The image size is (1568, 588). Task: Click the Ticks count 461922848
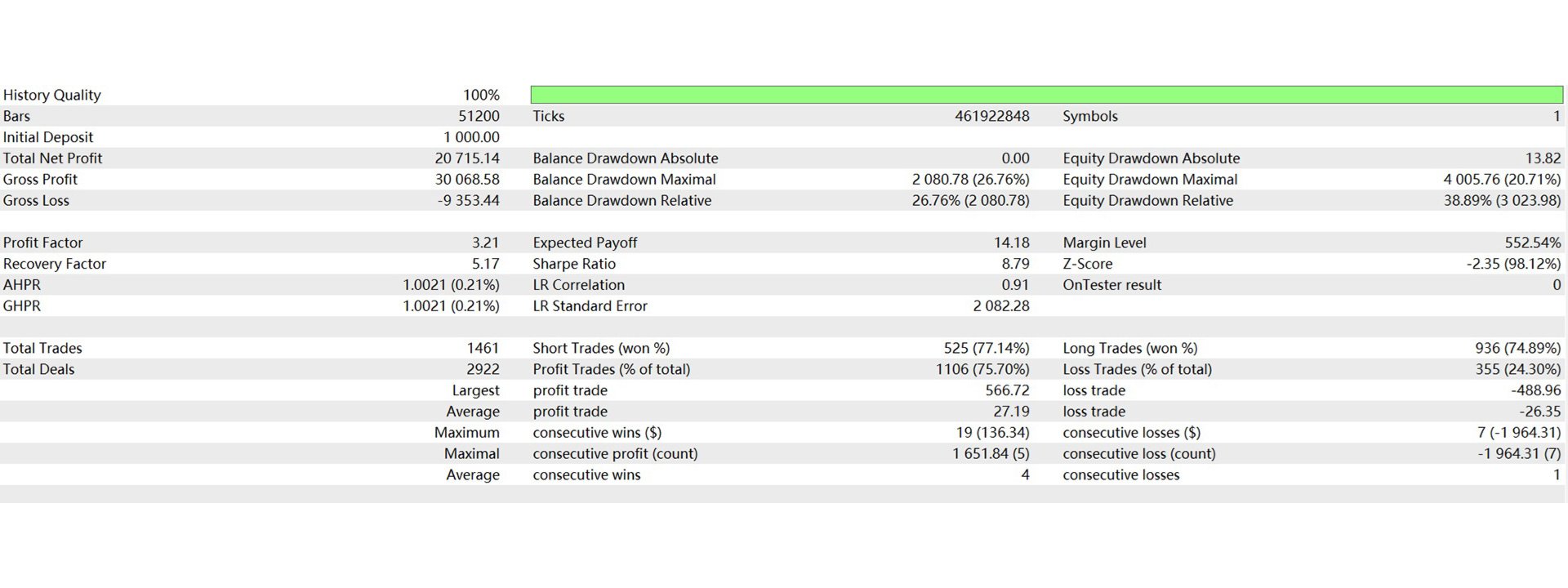(x=992, y=116)
